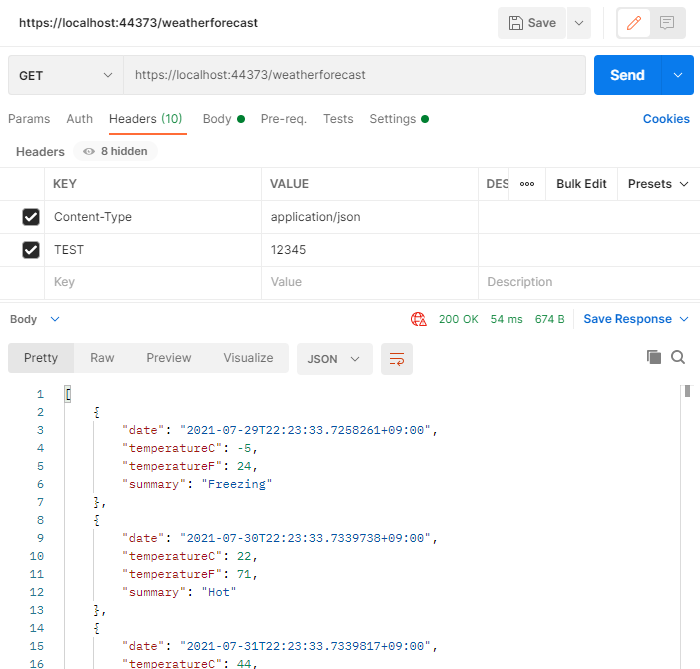Switch to the Auth tab
This screenshot has width=700, height=669.
[x=79, y=119]
